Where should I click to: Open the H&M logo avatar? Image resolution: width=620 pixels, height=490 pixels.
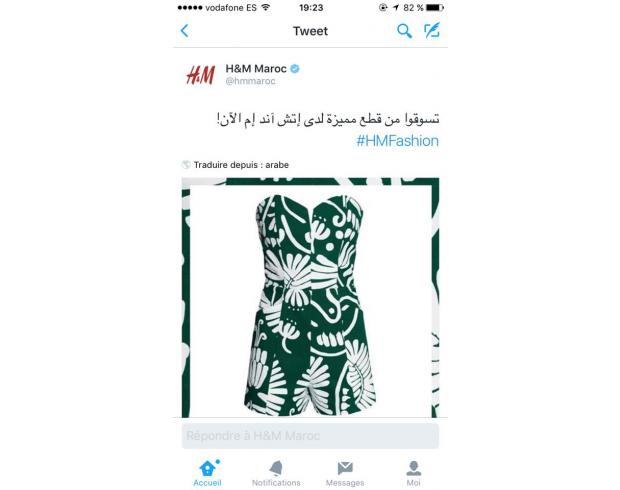[200, 75]
